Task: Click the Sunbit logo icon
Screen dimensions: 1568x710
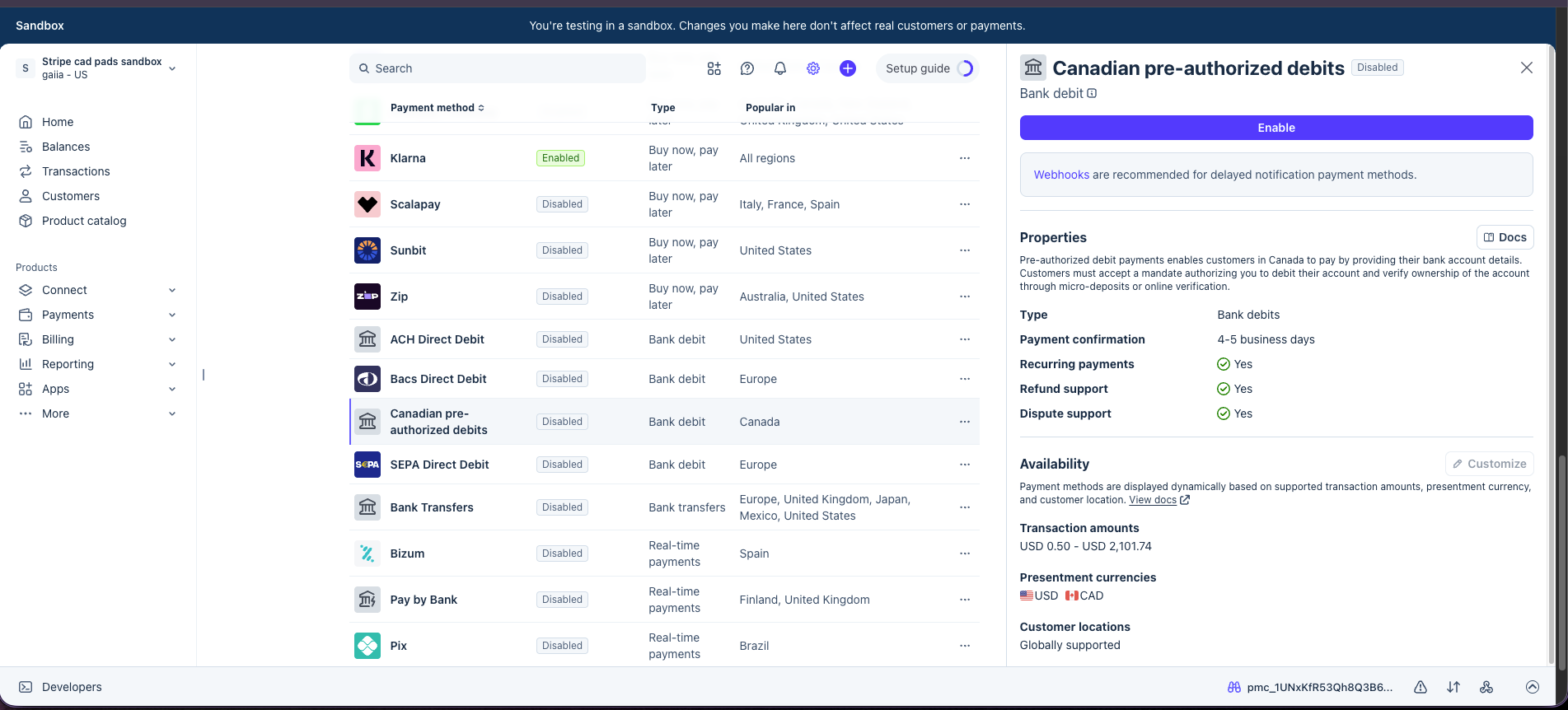Action: pos(367,250)
